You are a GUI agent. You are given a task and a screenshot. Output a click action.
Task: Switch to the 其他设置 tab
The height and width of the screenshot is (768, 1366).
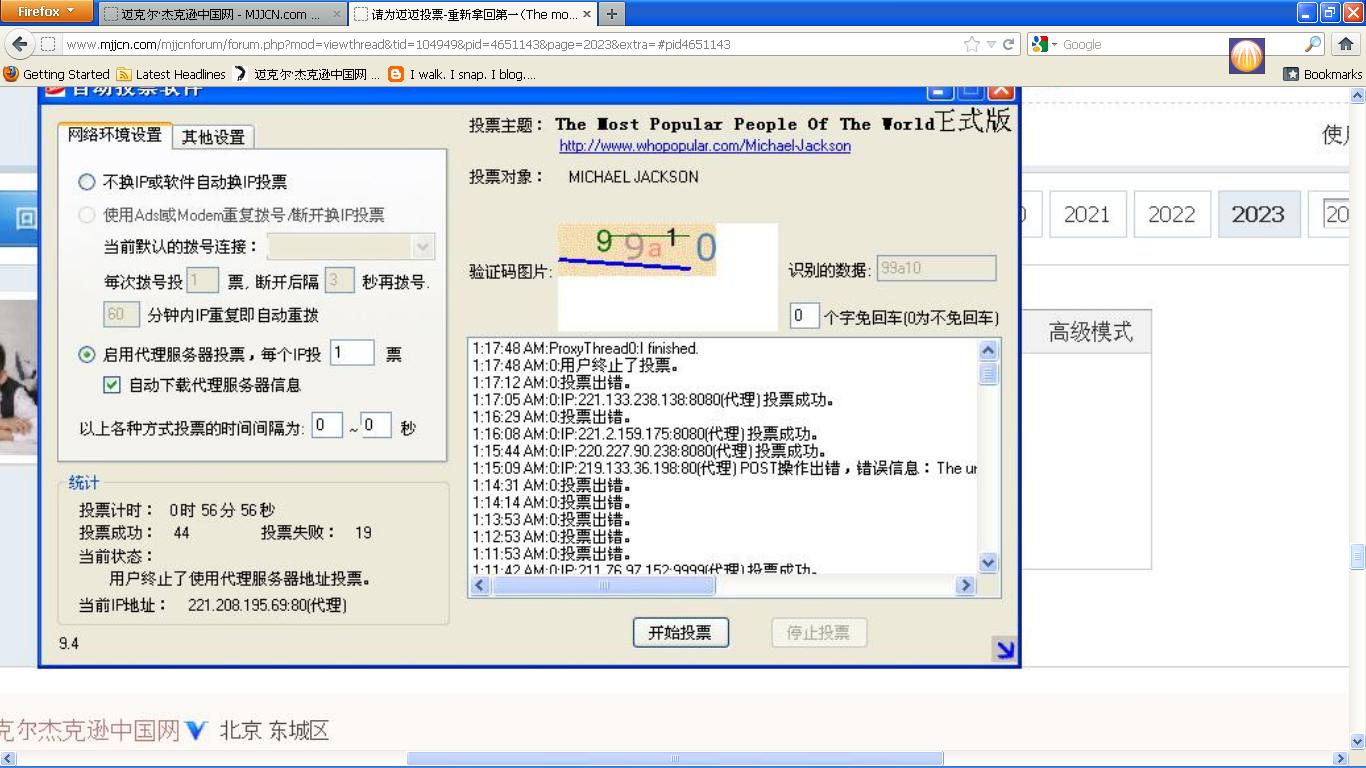(212, 137)
